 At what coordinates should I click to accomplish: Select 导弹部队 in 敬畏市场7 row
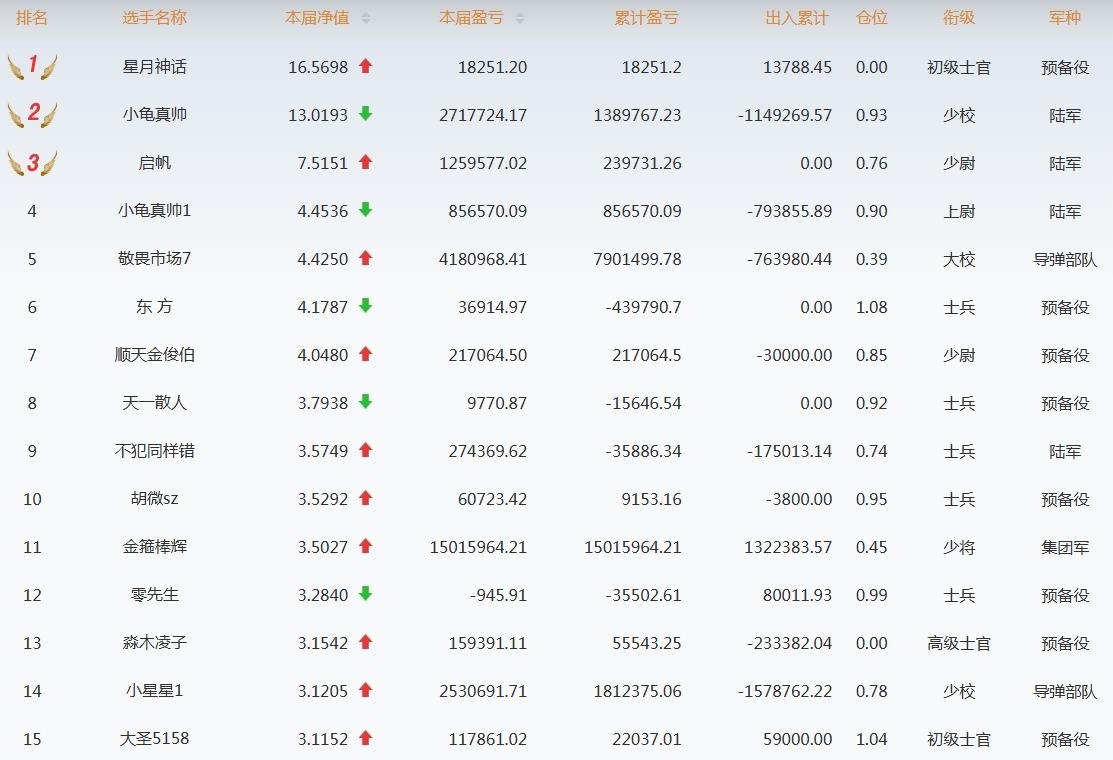(1065, 259)
